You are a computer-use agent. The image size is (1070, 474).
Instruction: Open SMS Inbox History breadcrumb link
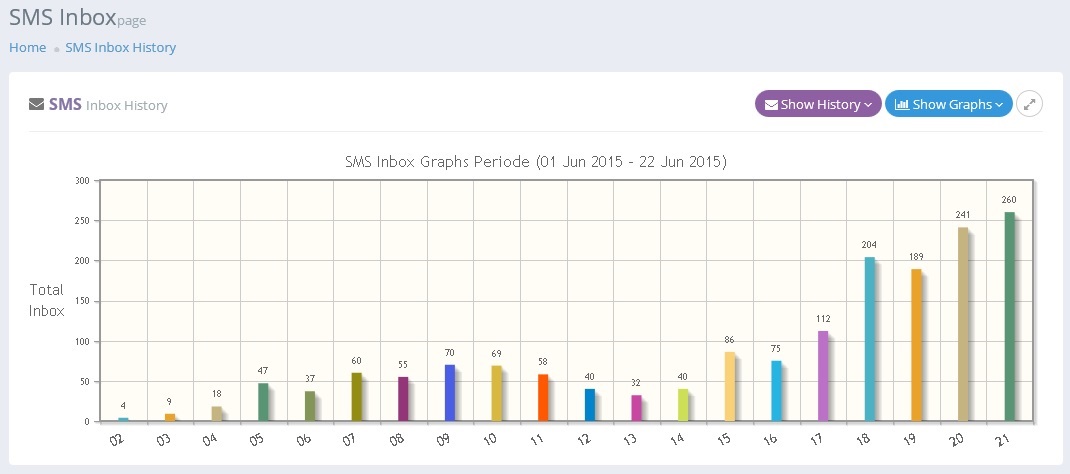[120, 47]
